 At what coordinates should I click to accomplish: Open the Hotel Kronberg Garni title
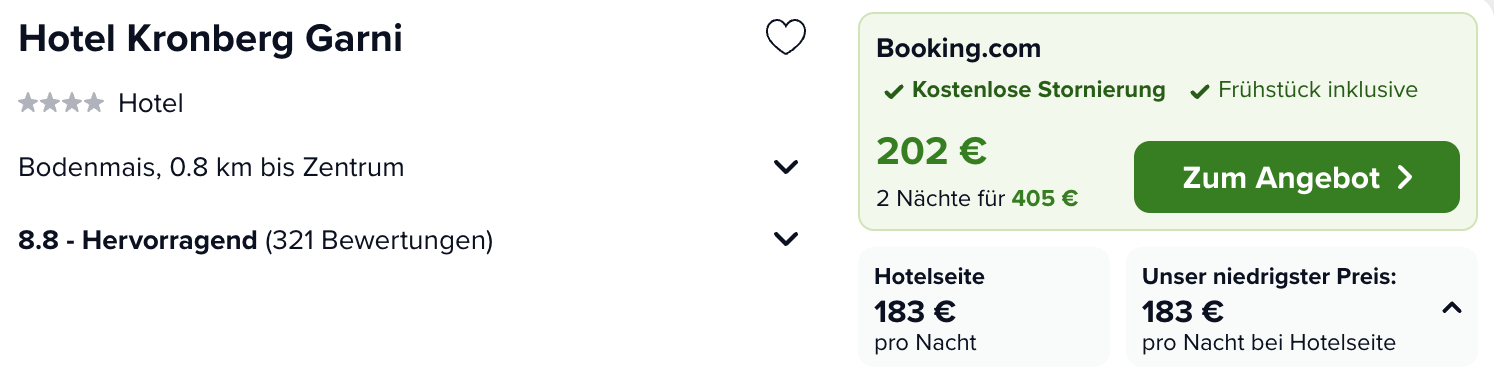pos(211,38)
